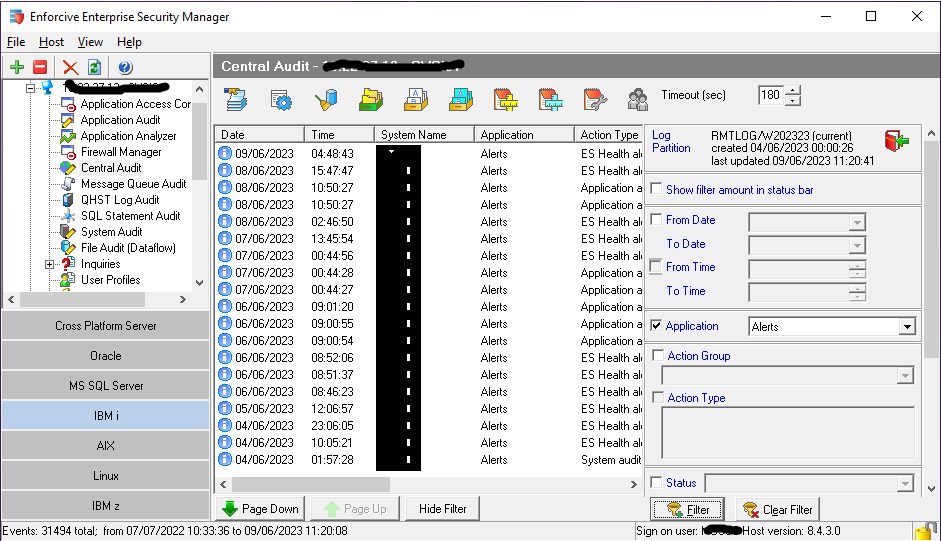Select Central Audit tree item
941x541 pixels.
point(111,168)
